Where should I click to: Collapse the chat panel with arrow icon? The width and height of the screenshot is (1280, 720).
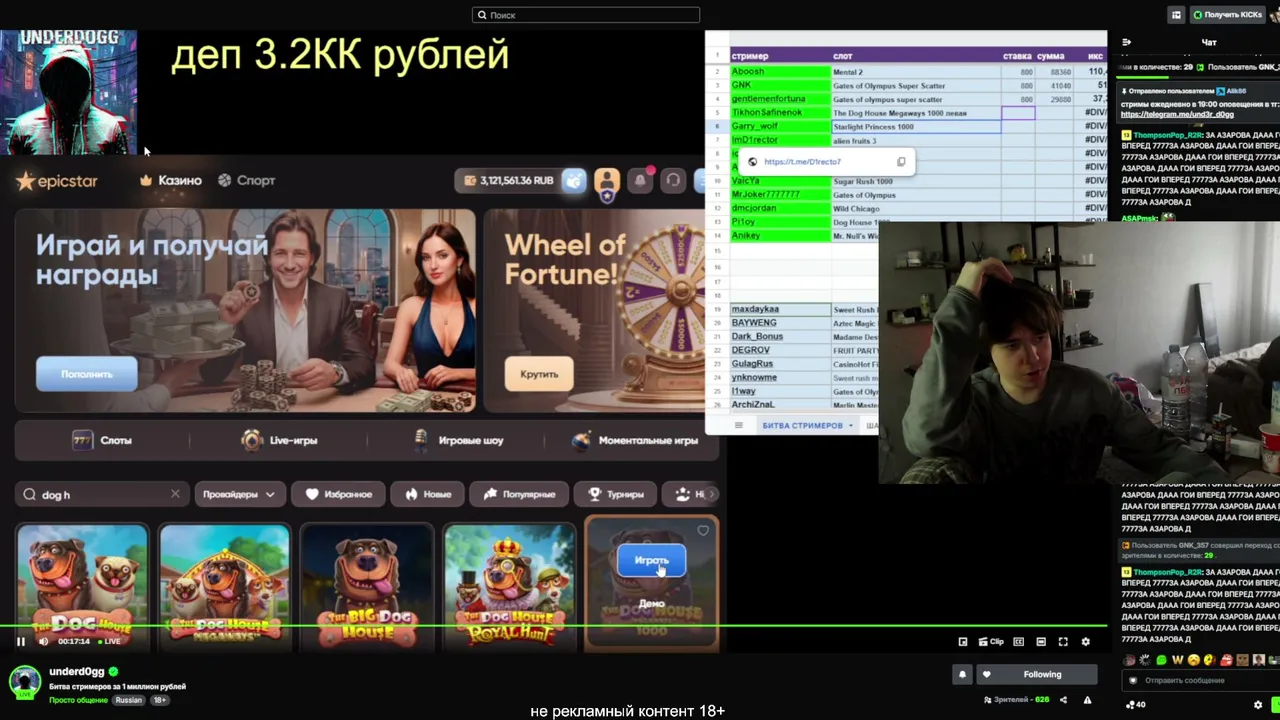point(1127,42)
